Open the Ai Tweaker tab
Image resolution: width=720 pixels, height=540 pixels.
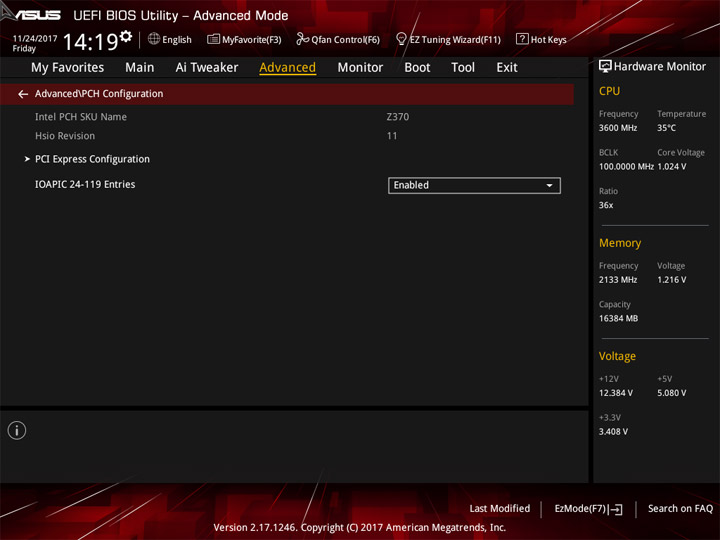pos(207,68)
